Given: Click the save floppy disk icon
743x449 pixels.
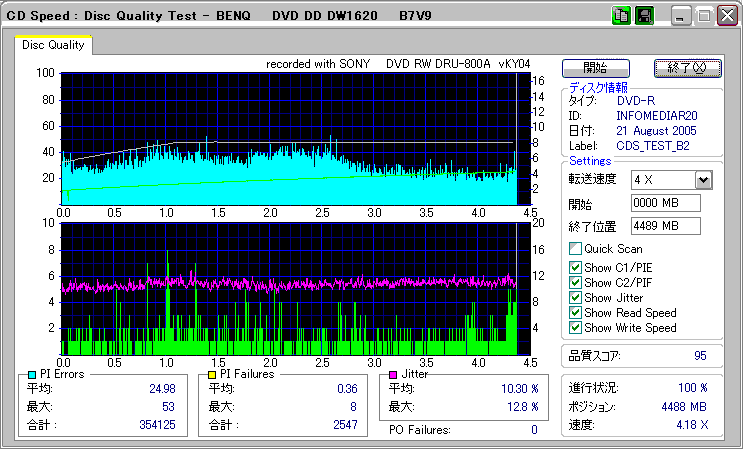Looking at the screenshot, I should [644, 17].
